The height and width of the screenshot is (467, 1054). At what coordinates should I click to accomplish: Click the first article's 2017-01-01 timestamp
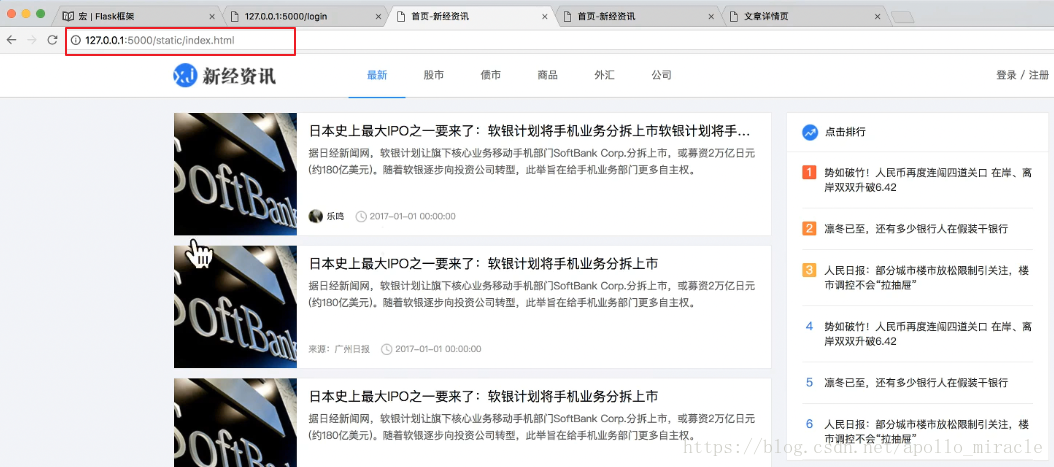tap(413, 216)
